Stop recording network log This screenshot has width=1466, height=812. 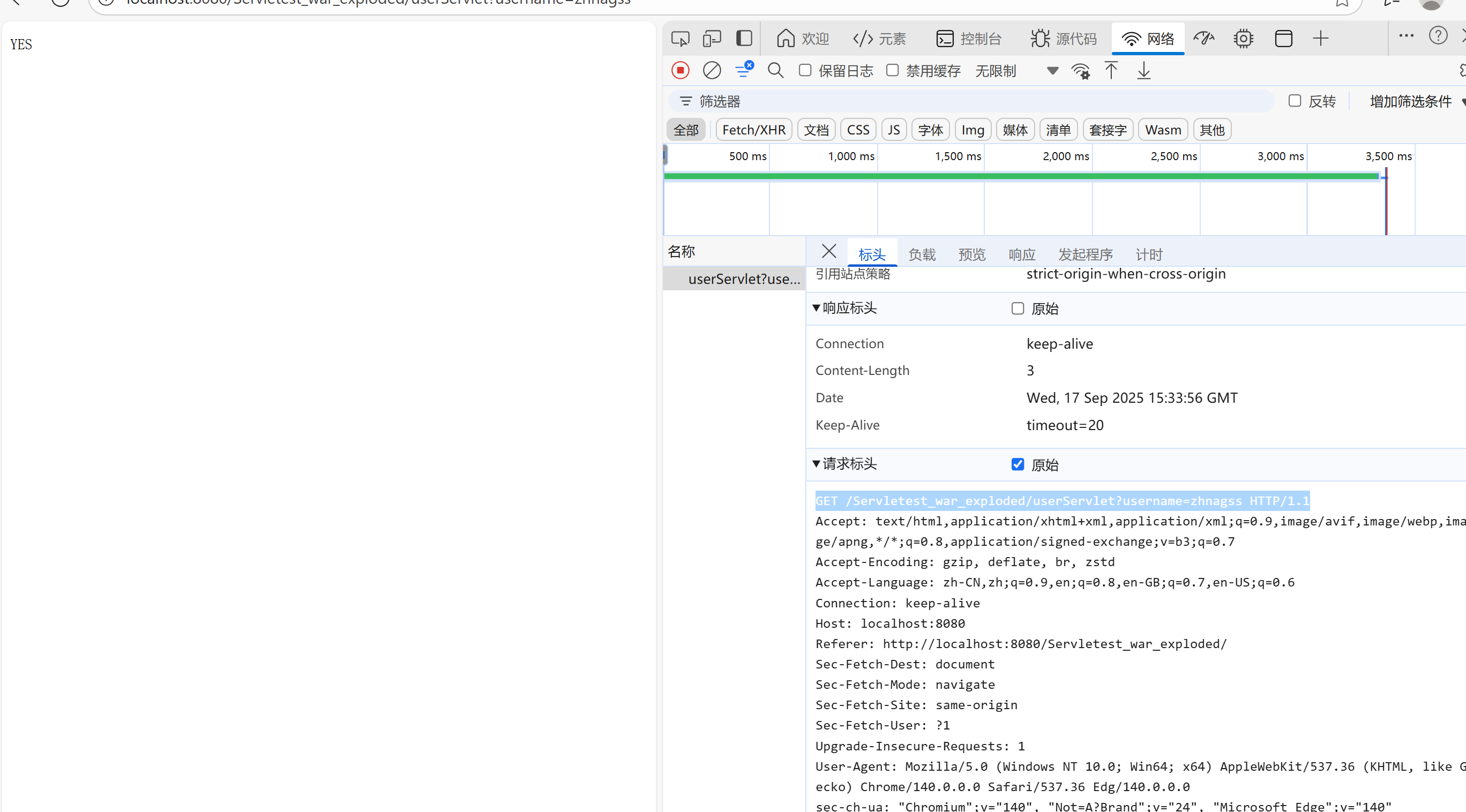point(680,71)
